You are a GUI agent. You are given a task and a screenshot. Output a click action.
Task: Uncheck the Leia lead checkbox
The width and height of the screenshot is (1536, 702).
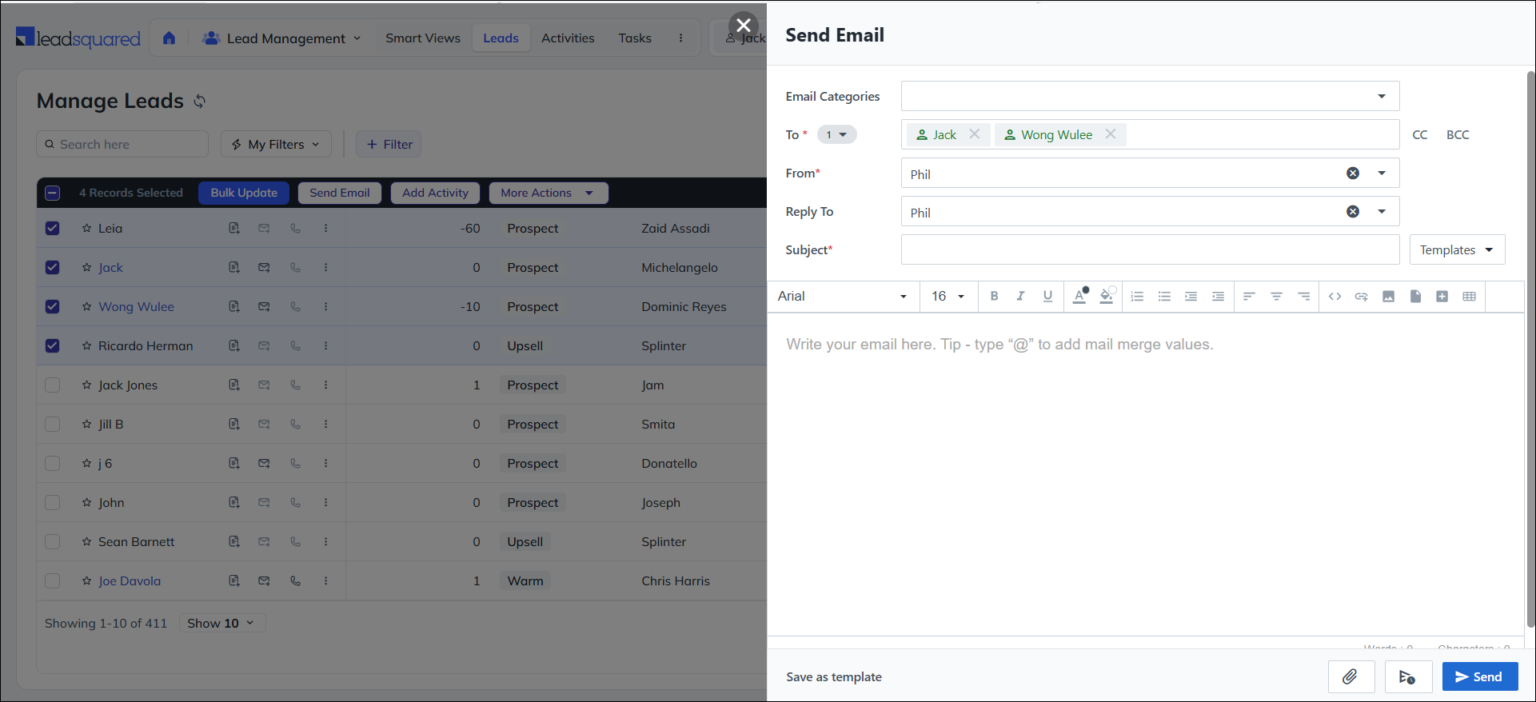53,228
